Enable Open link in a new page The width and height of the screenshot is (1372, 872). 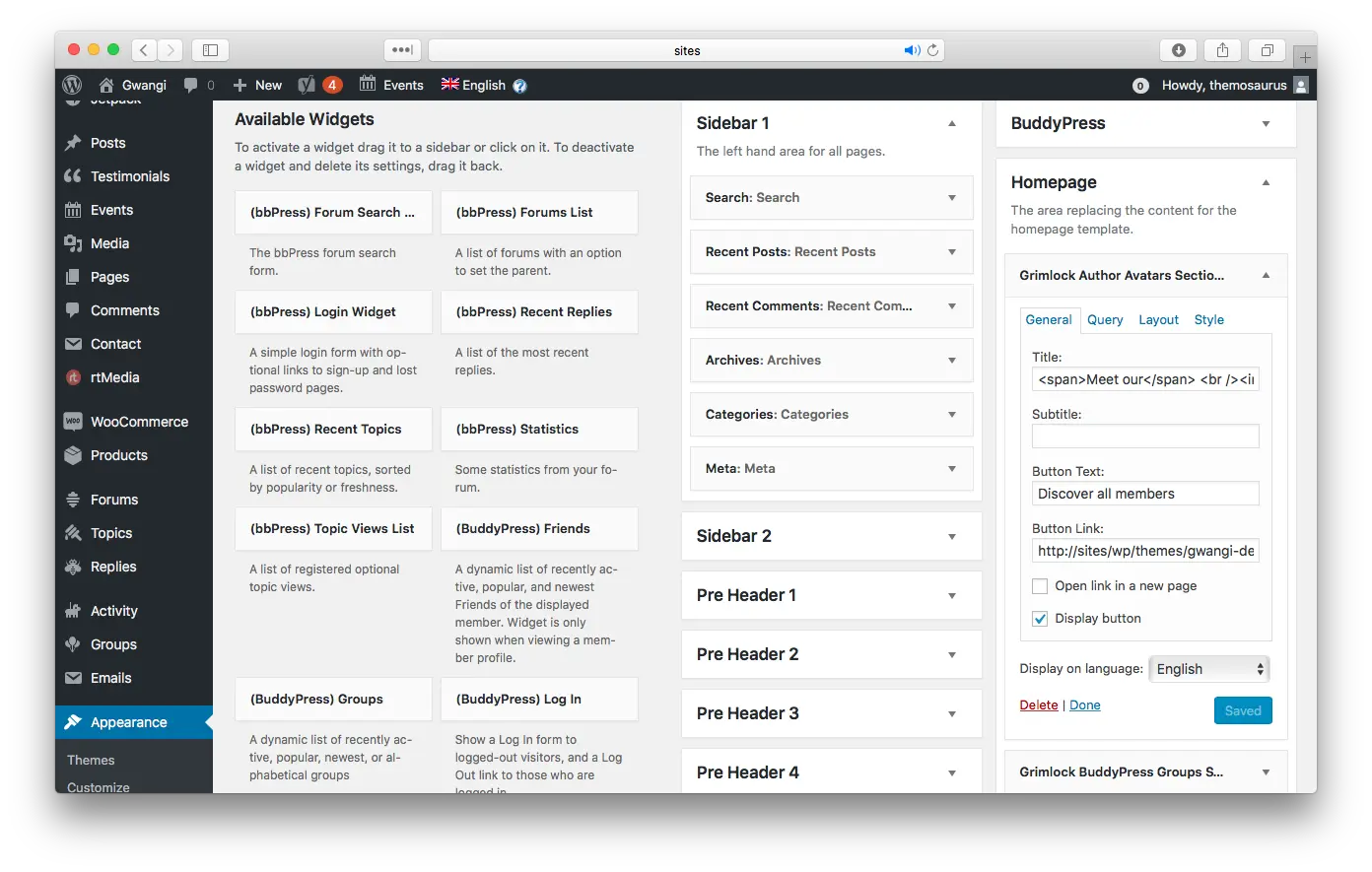tap(1040, 586)
